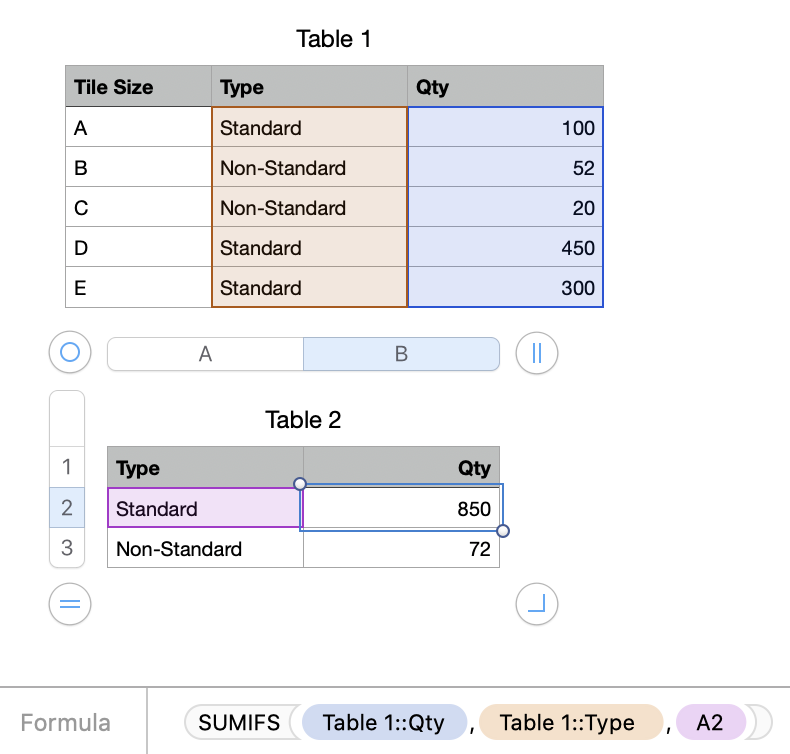Select column A header tab
The width and height of the screenshot is (790, 754).
click(205, 354)
